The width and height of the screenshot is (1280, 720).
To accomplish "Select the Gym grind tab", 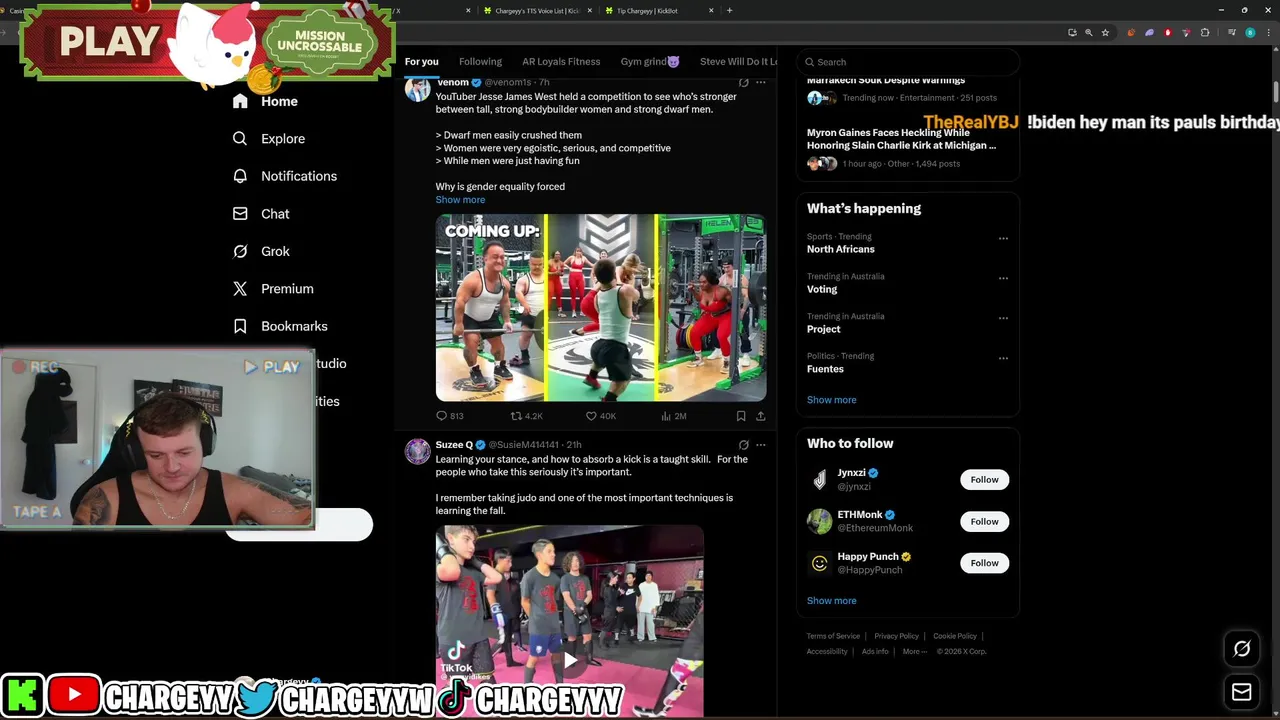I will [x=650, y=61].
